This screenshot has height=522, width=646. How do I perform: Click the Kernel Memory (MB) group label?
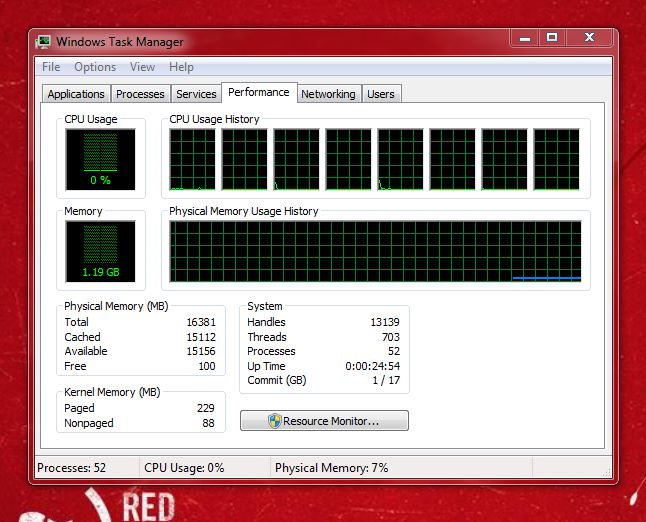coord(112,392)
